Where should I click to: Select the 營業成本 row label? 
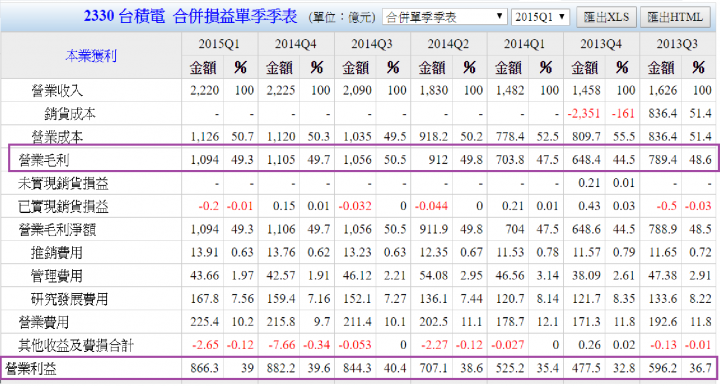[57, 137]
